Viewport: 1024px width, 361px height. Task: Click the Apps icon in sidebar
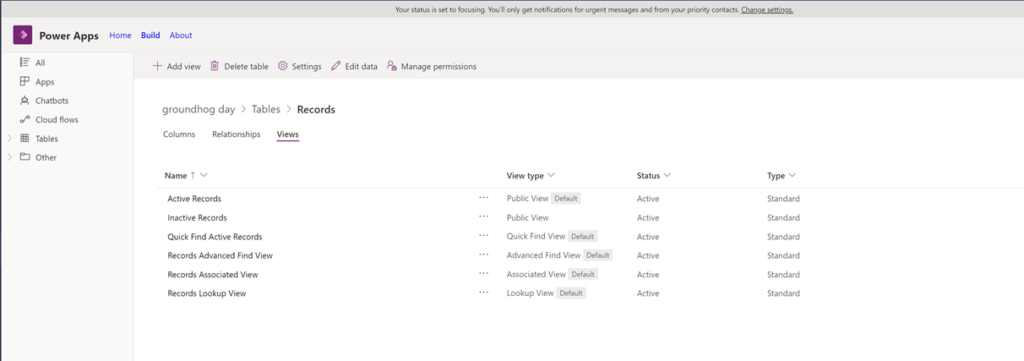pyautogui.click(x=25, y=82)
